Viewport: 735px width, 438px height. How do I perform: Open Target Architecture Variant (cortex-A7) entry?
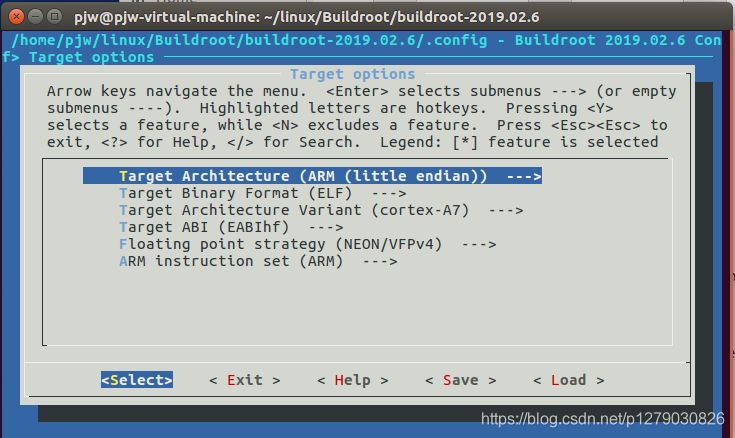pos(321,210)
